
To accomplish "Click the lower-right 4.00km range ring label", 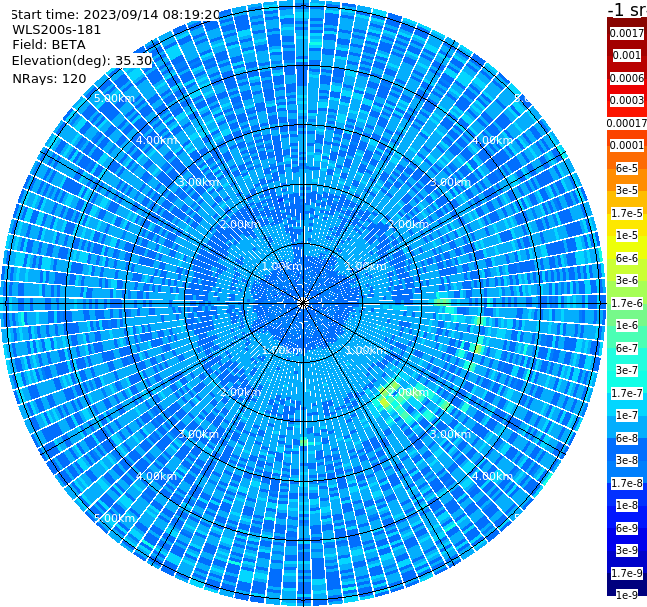I will coord(492,476).
